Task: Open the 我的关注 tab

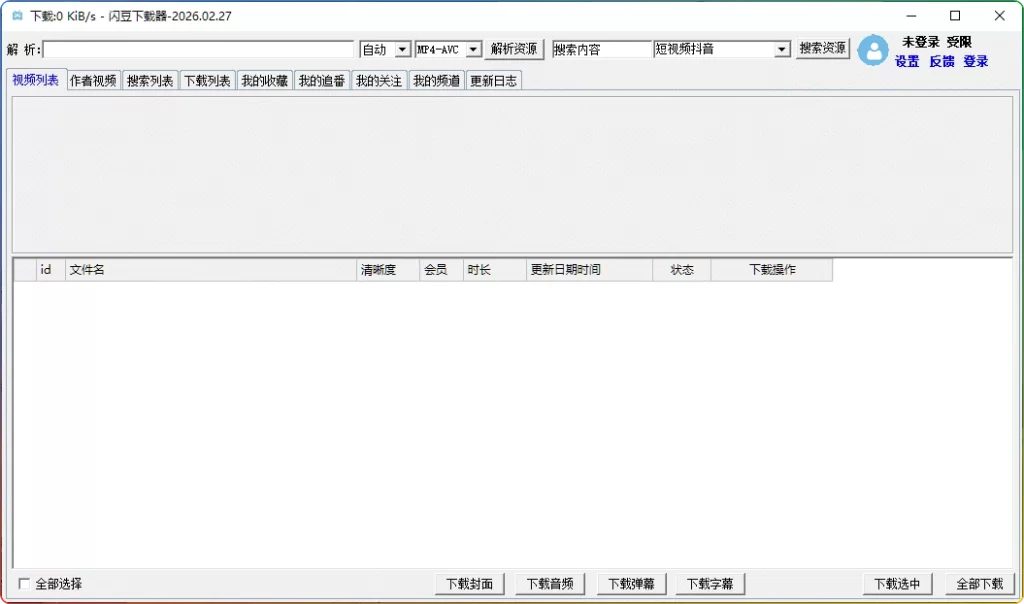Action: pyautogui.click(x=379, y=80)
